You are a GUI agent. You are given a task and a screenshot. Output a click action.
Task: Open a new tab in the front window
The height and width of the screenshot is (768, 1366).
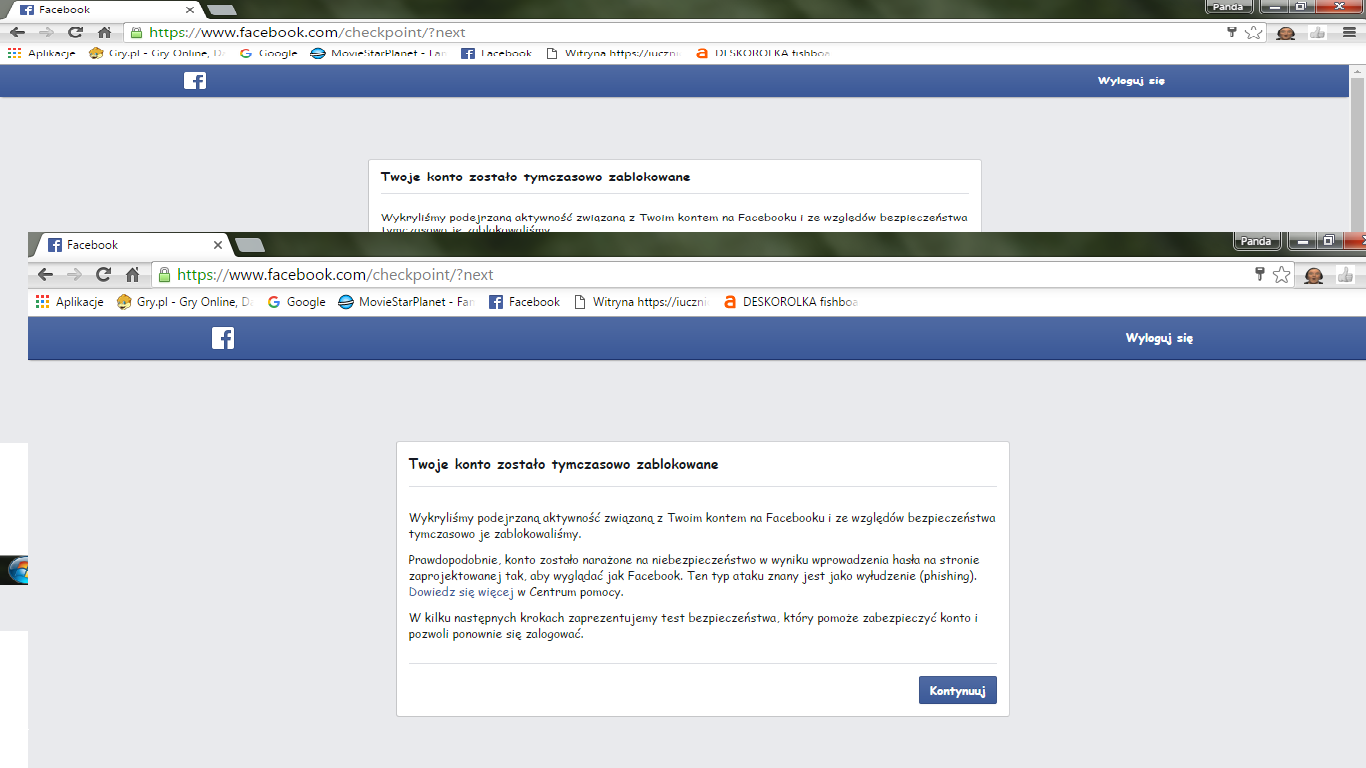point(249,245)
